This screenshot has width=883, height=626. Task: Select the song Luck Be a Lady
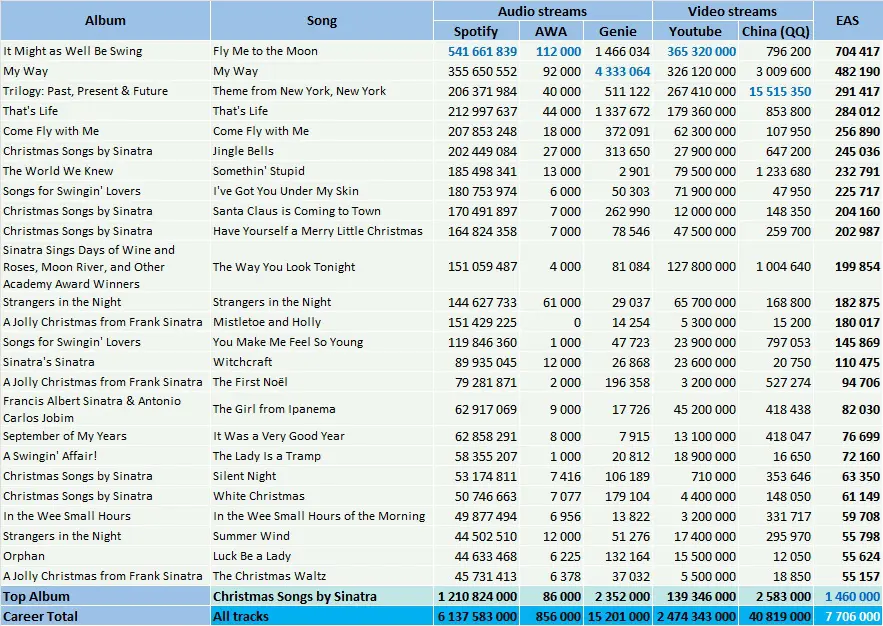(252, 556)
